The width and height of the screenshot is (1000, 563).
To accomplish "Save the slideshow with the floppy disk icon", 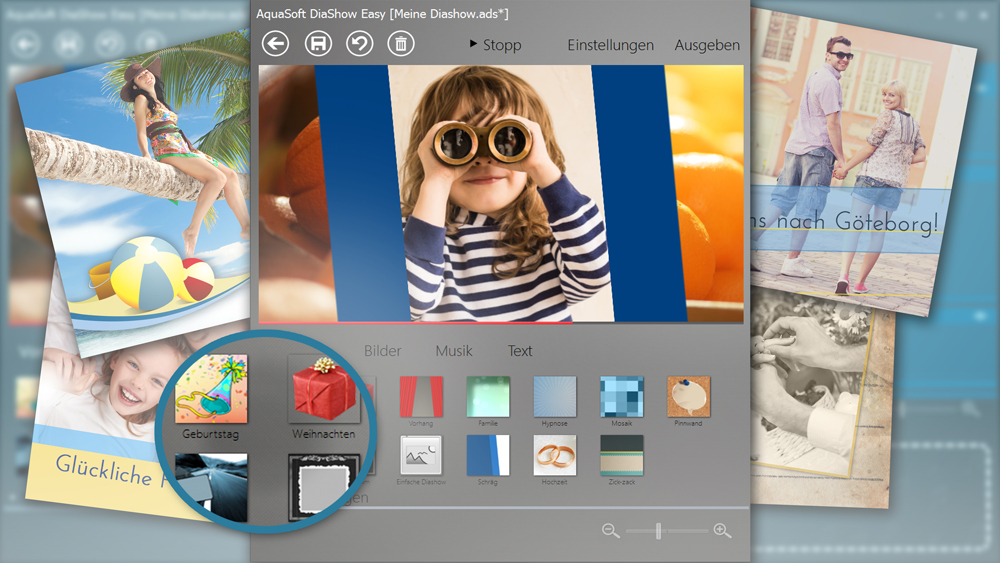I will pos(318,44).
